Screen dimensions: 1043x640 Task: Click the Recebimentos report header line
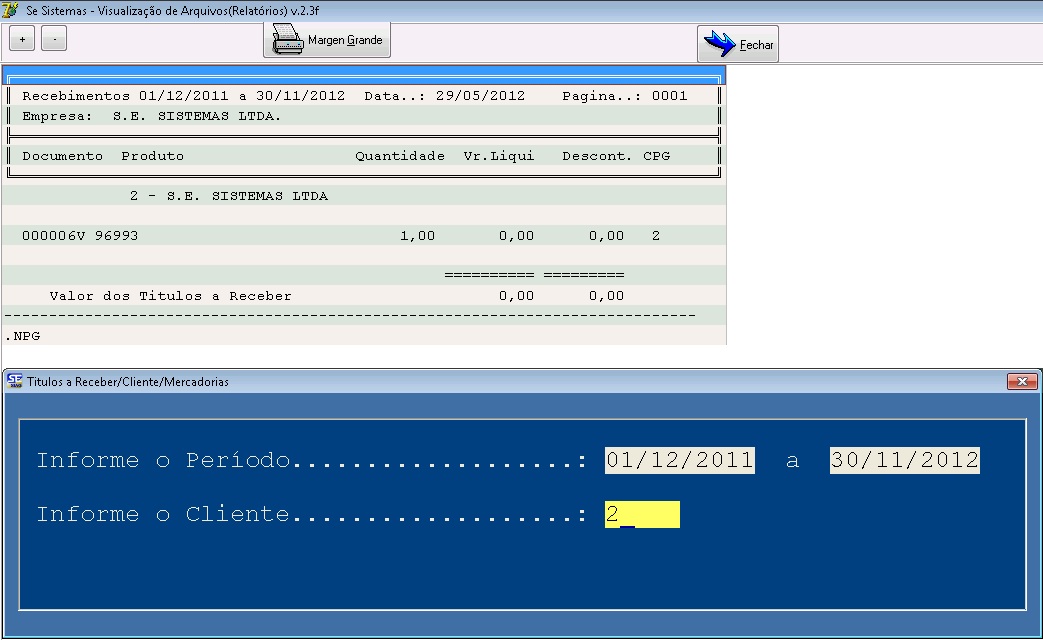pyautogui.click(x=183, y=96)
